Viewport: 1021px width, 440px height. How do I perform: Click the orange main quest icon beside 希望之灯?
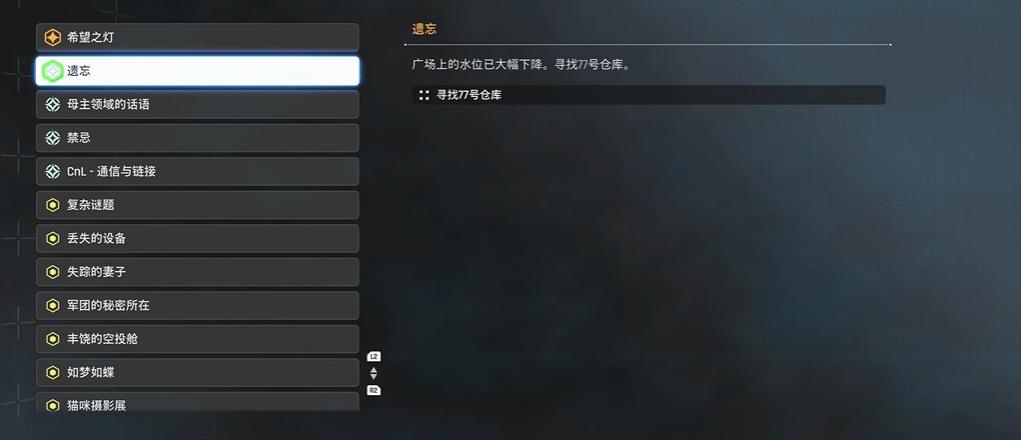point(53,38)
